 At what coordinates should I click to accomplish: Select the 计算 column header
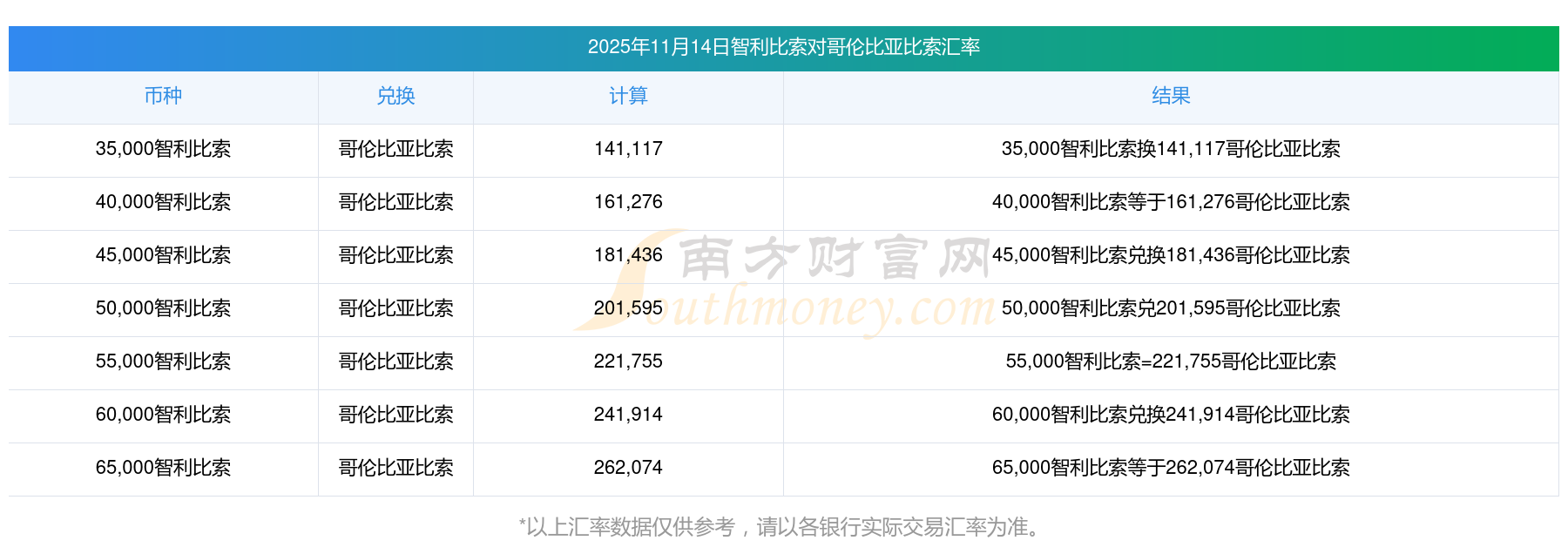pos(628,96)
